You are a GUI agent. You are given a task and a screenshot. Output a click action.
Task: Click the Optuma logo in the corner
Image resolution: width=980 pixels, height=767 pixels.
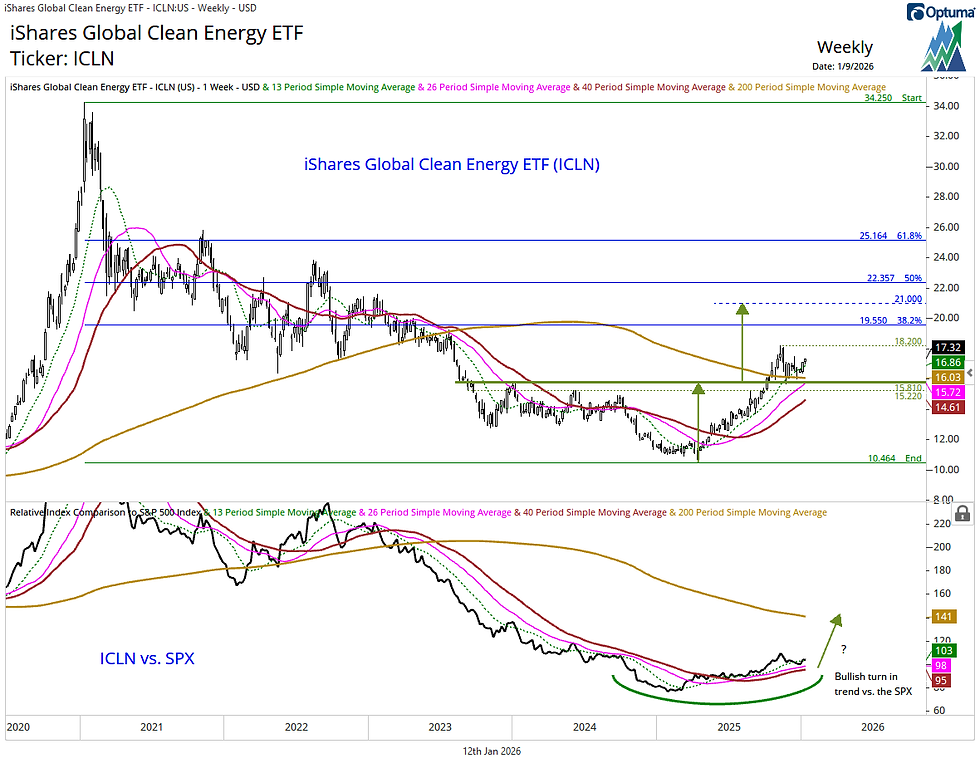(x=941, y=36)
